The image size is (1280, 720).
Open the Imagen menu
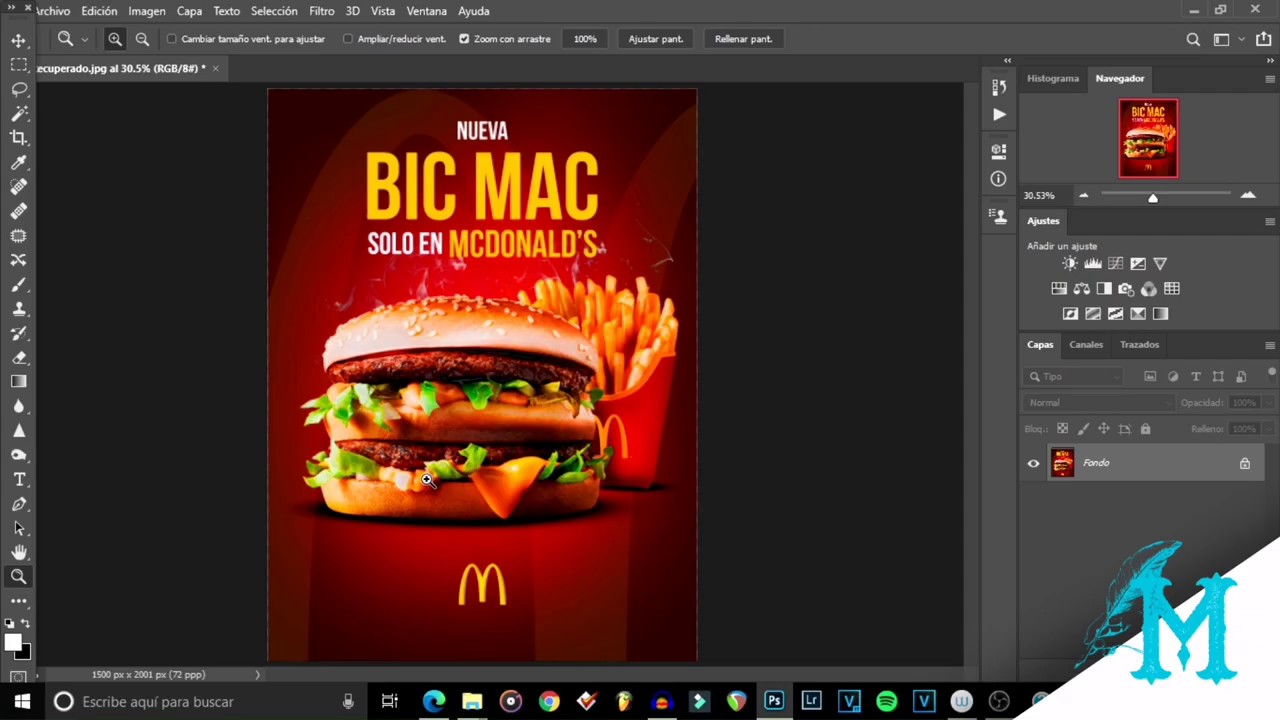(x=147, y=11)
